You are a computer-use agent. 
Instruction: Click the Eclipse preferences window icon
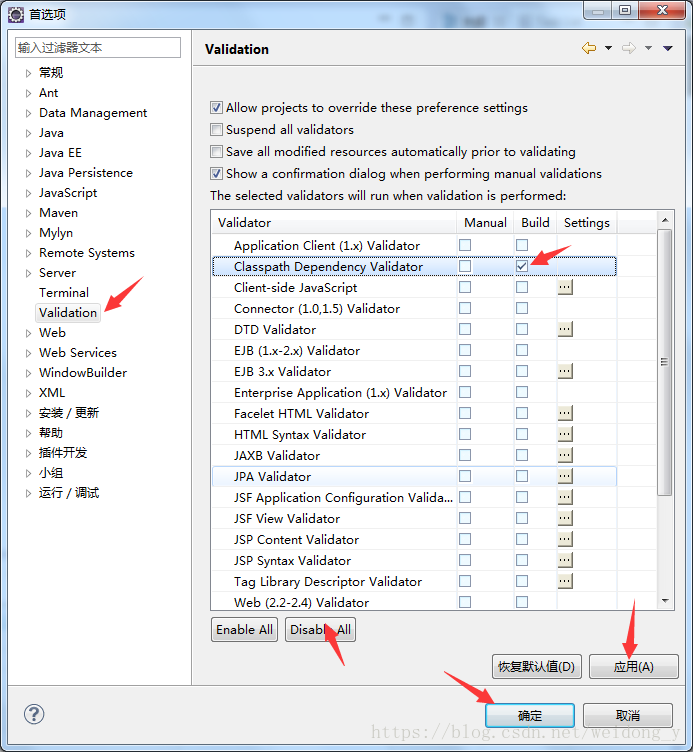click(15, 15)
